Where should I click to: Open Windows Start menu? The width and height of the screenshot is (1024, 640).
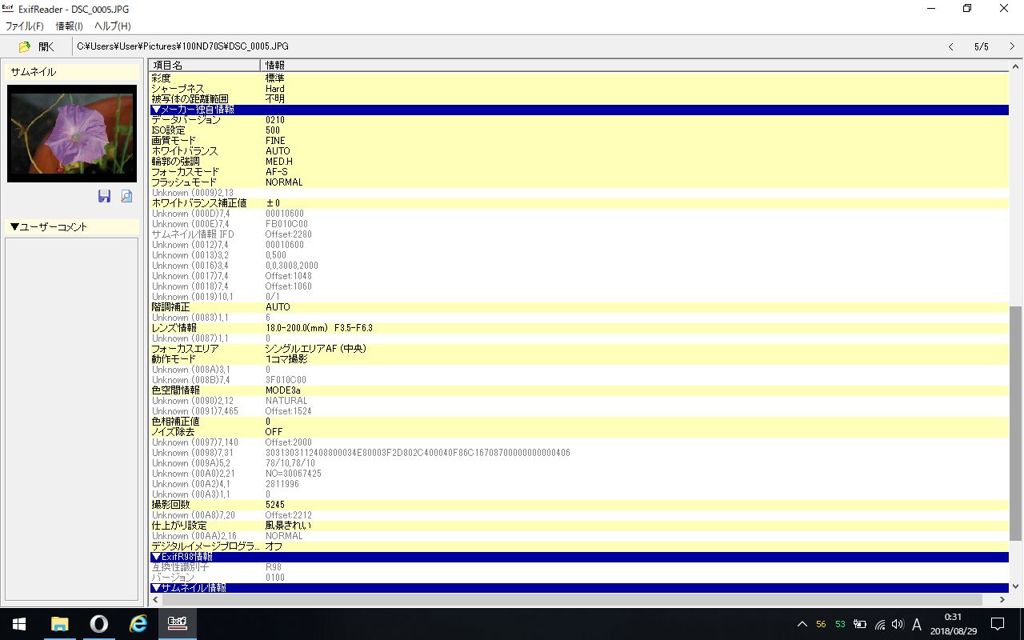(x=19, y=623)
